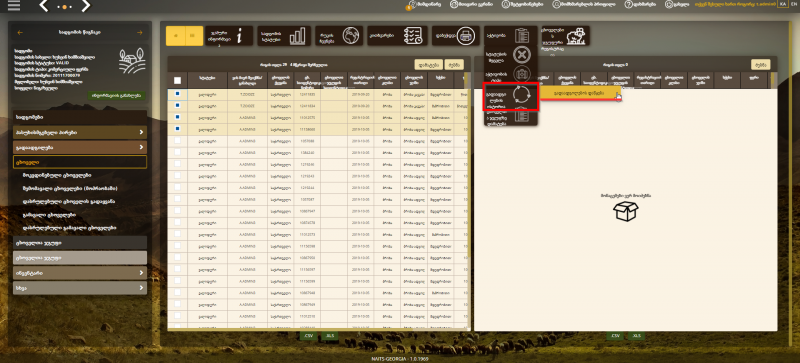Export the left table as XLS
The width and height of the screenshot is (800, 363).
329,336
